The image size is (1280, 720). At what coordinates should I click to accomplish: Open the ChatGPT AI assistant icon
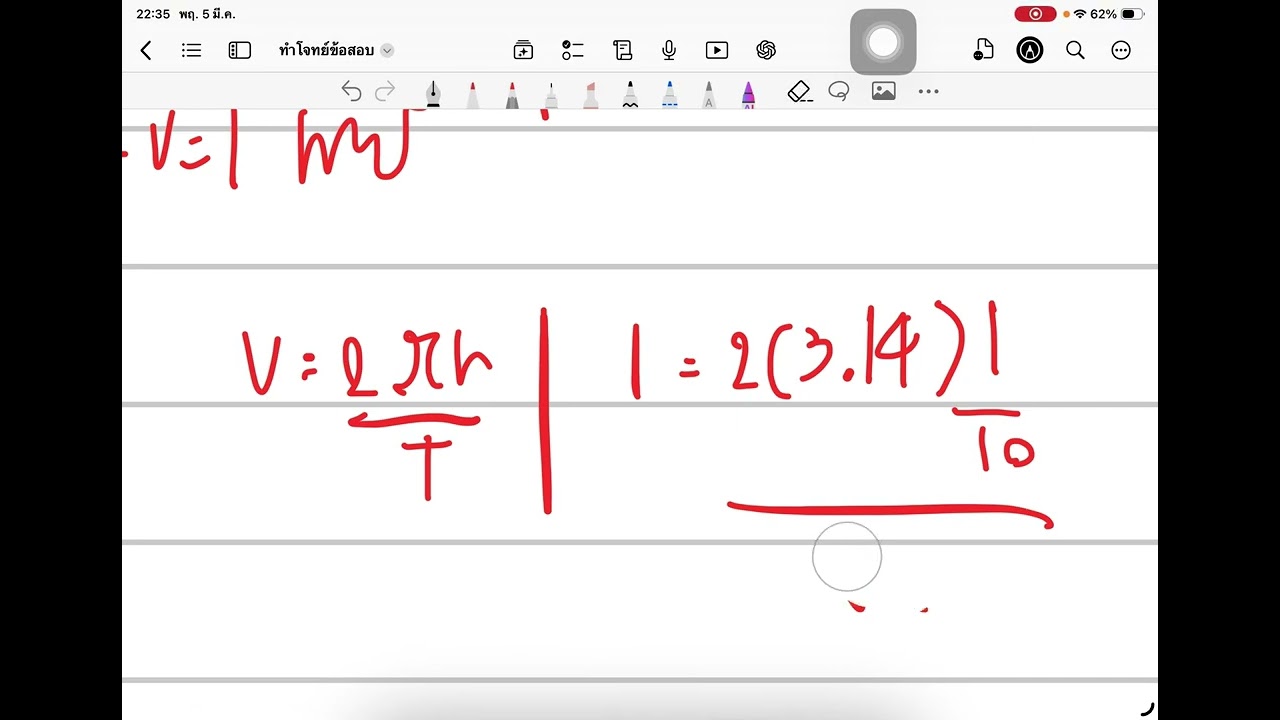767,50
